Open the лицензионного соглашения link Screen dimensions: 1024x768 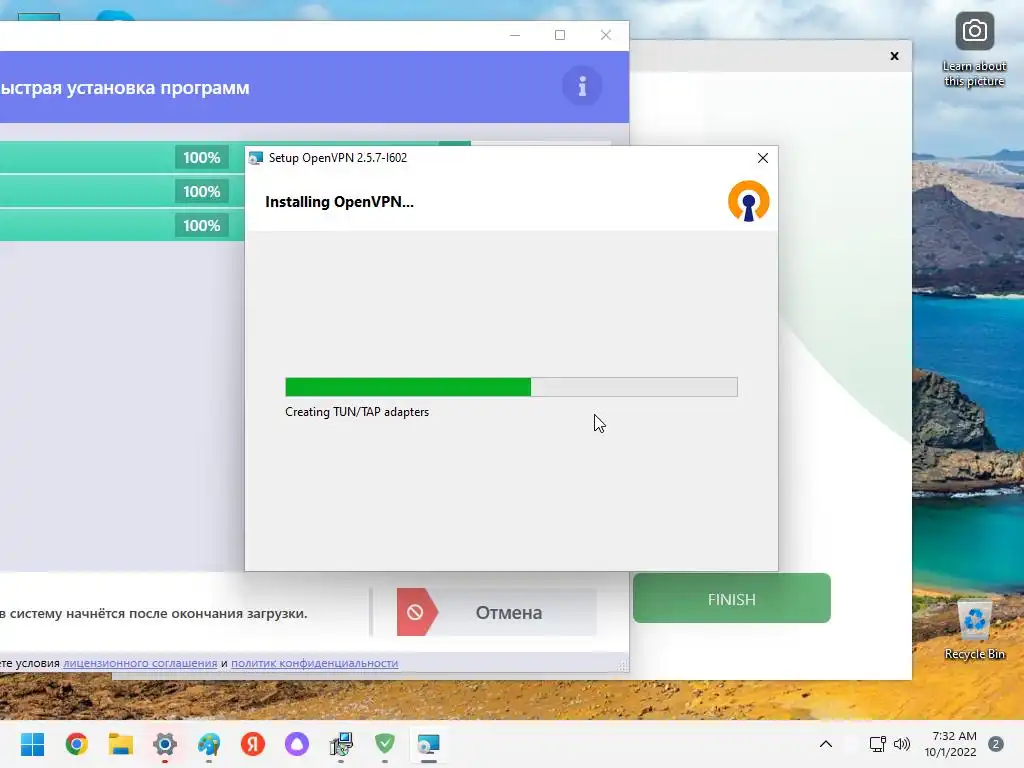[x=140, y=663]
